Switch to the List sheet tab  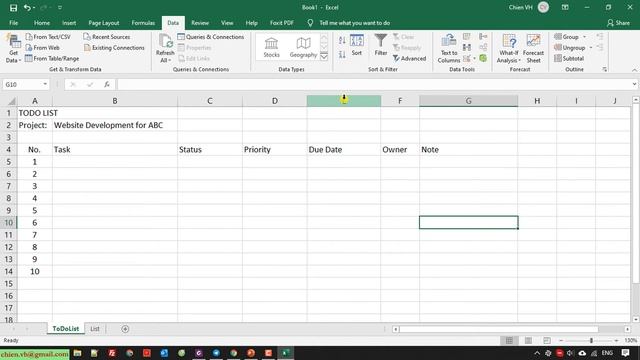tap(95, 329)
